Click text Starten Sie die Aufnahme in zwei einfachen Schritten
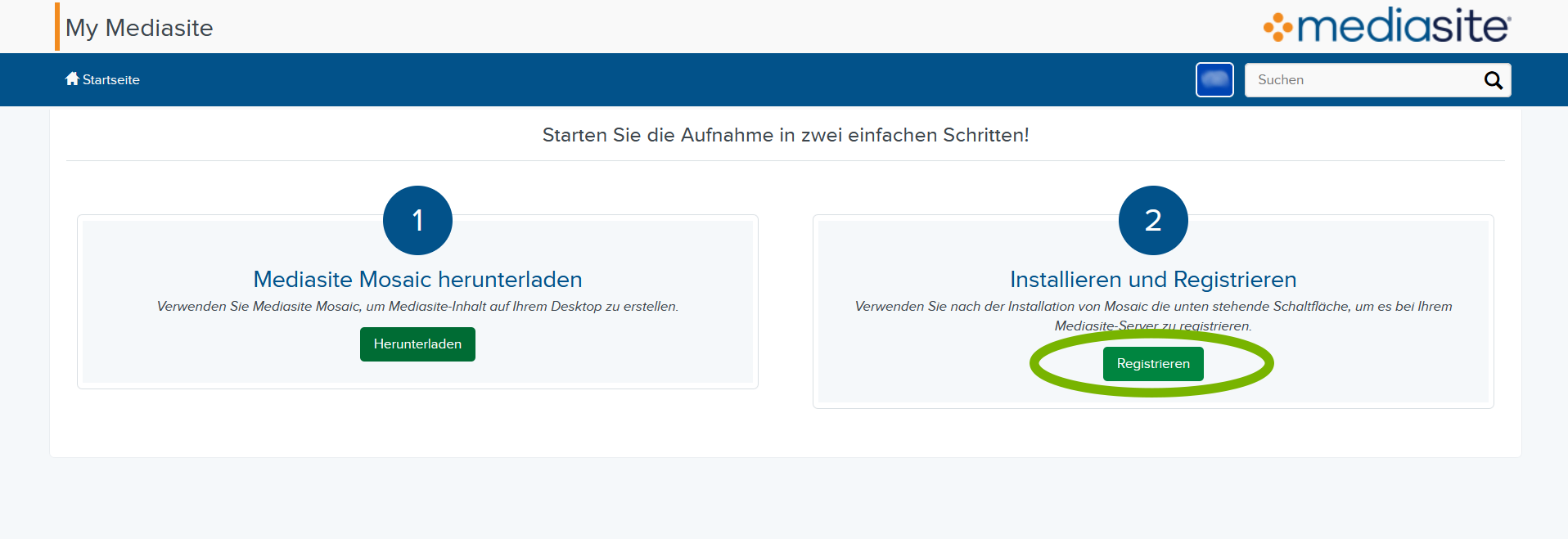1568x539 pixels. coord(786,135)
